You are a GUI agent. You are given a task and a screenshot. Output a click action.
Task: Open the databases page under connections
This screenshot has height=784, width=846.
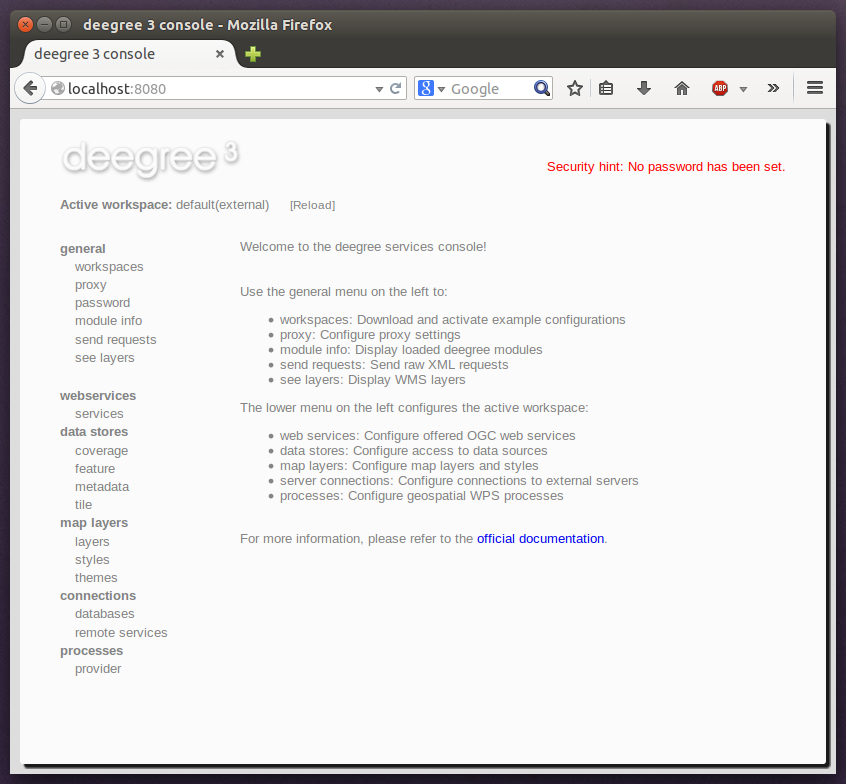(x=104, y=613)
